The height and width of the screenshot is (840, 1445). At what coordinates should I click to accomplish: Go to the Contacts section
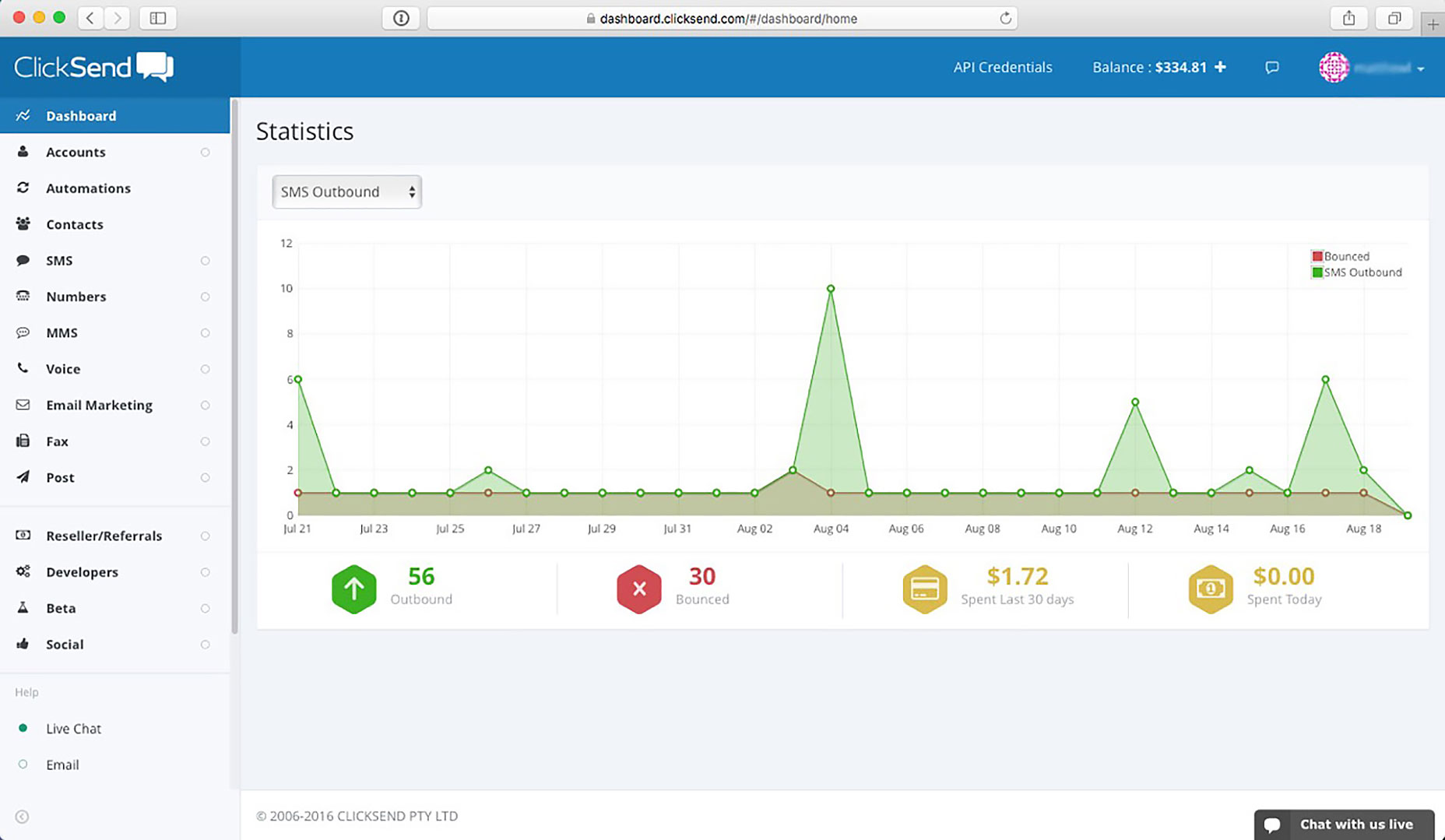pos(74,224)
